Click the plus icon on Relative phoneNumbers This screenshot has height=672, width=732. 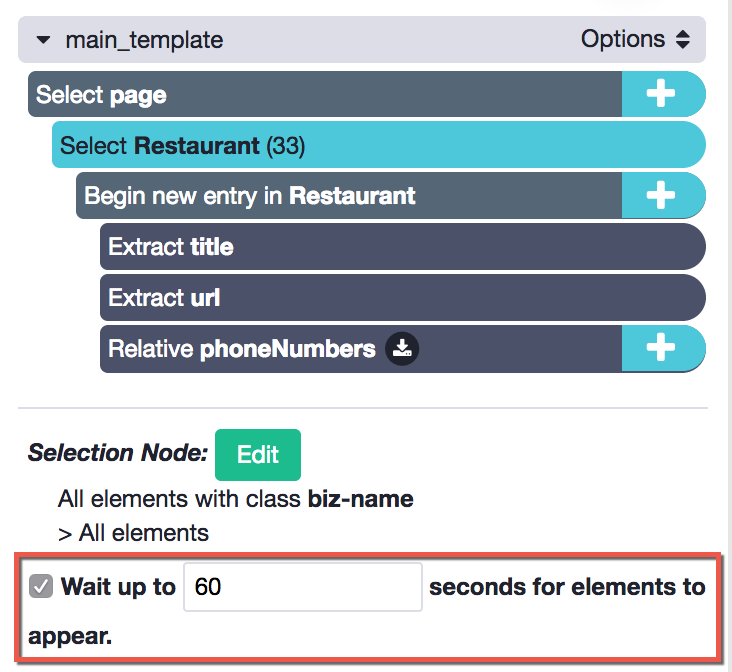[662, 348]
